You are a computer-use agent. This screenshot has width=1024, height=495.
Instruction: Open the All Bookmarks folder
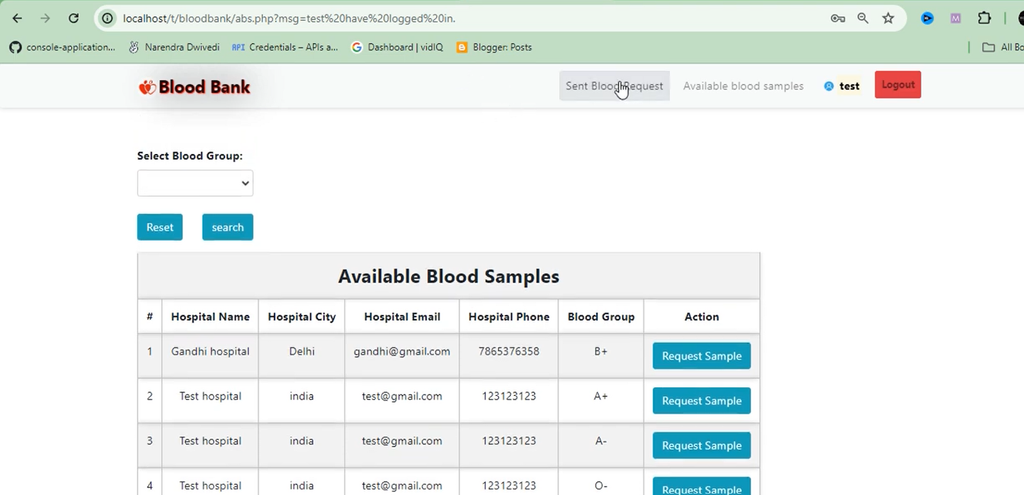pyautogui.click(x=1002, y=47)
